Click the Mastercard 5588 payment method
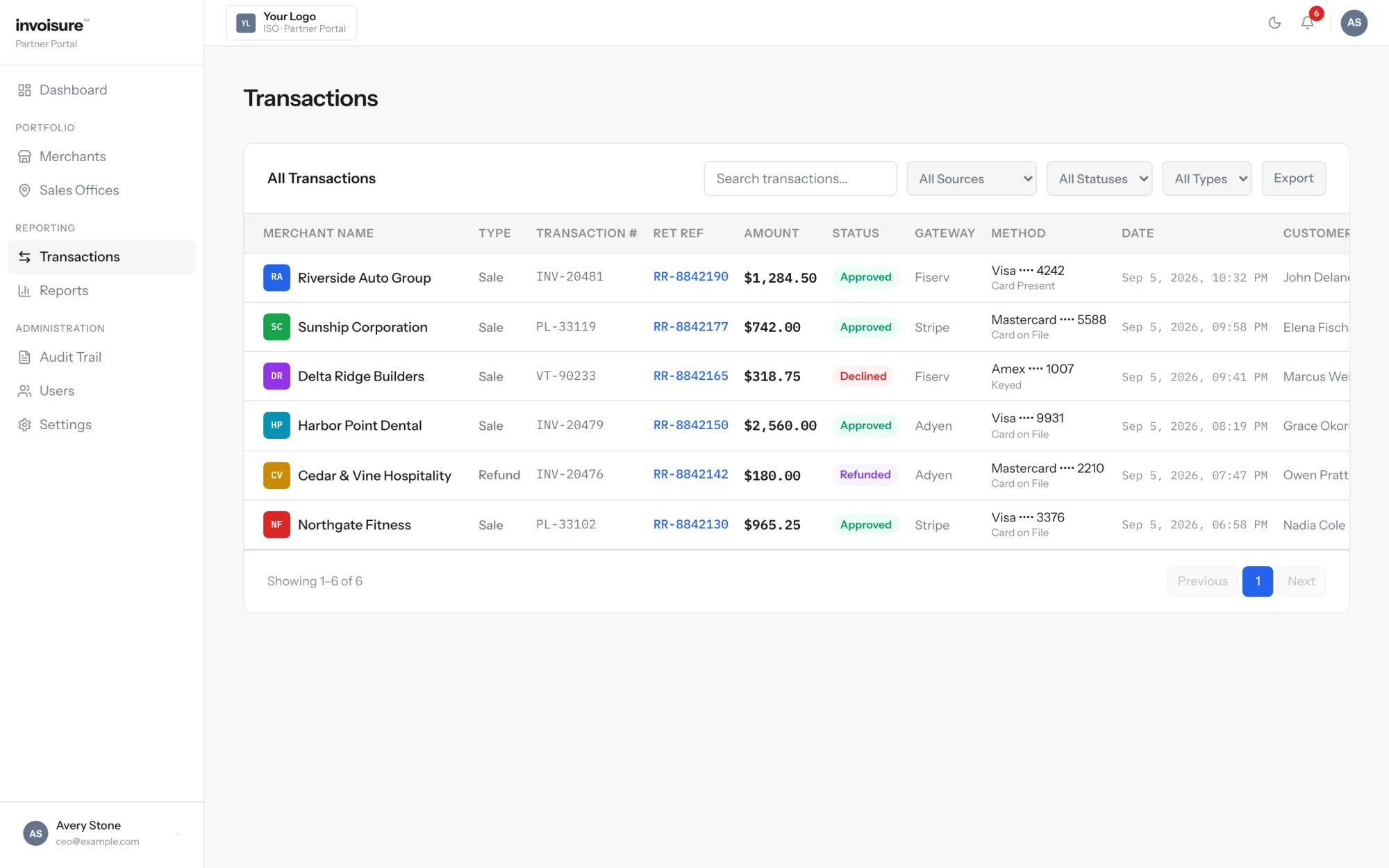The image size is (1389, 868). [x=1049, y=326]
